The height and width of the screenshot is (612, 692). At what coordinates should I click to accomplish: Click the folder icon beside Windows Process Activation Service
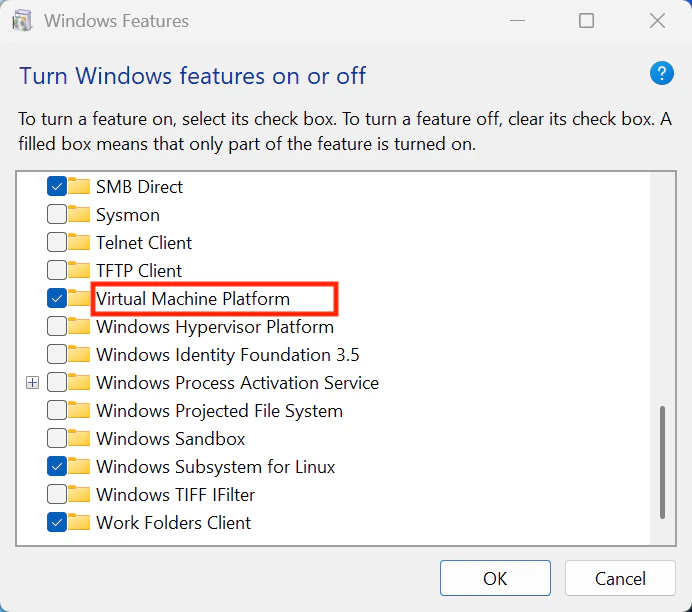click(x=79, y=382)
